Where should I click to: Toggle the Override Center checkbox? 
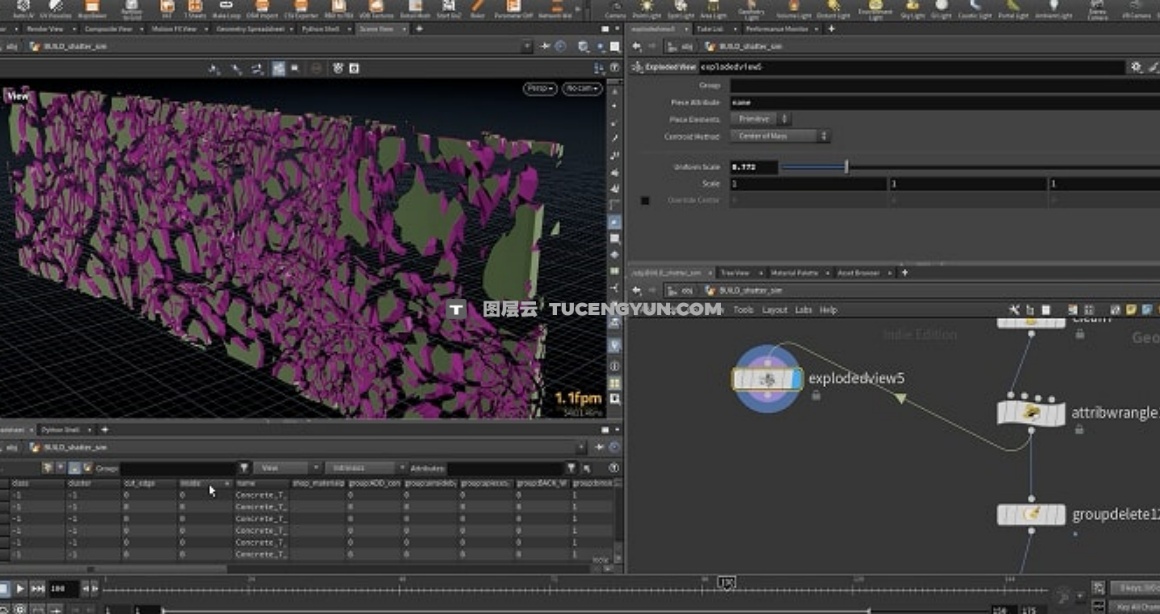pyautogui.click(x=645, y=200)
